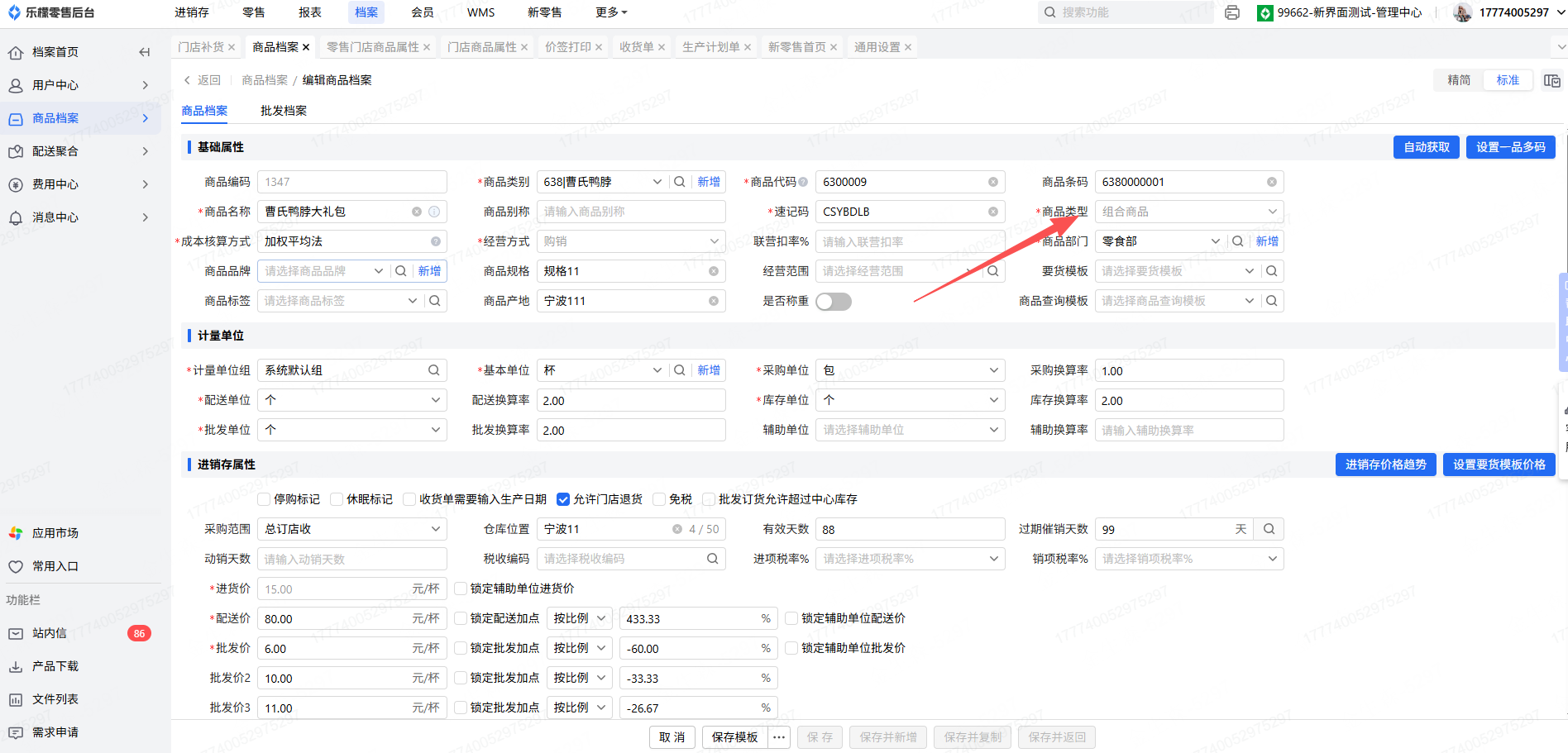Search 商品类别 with magnifier icon
Image resolution: width=1568 pixels, height=753 pixels.
click(x=680, y=182)
